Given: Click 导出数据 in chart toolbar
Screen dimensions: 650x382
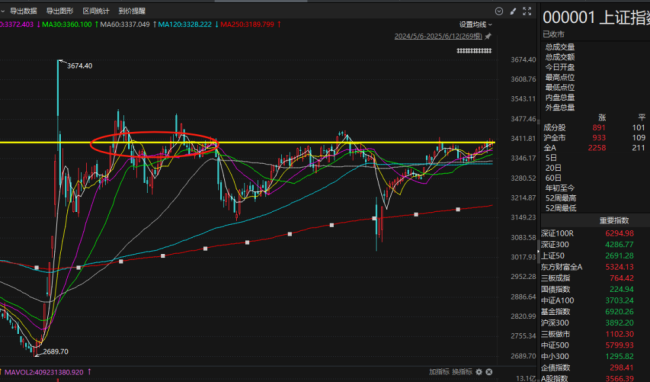Looking at the screenshot, I should (23, 11).
